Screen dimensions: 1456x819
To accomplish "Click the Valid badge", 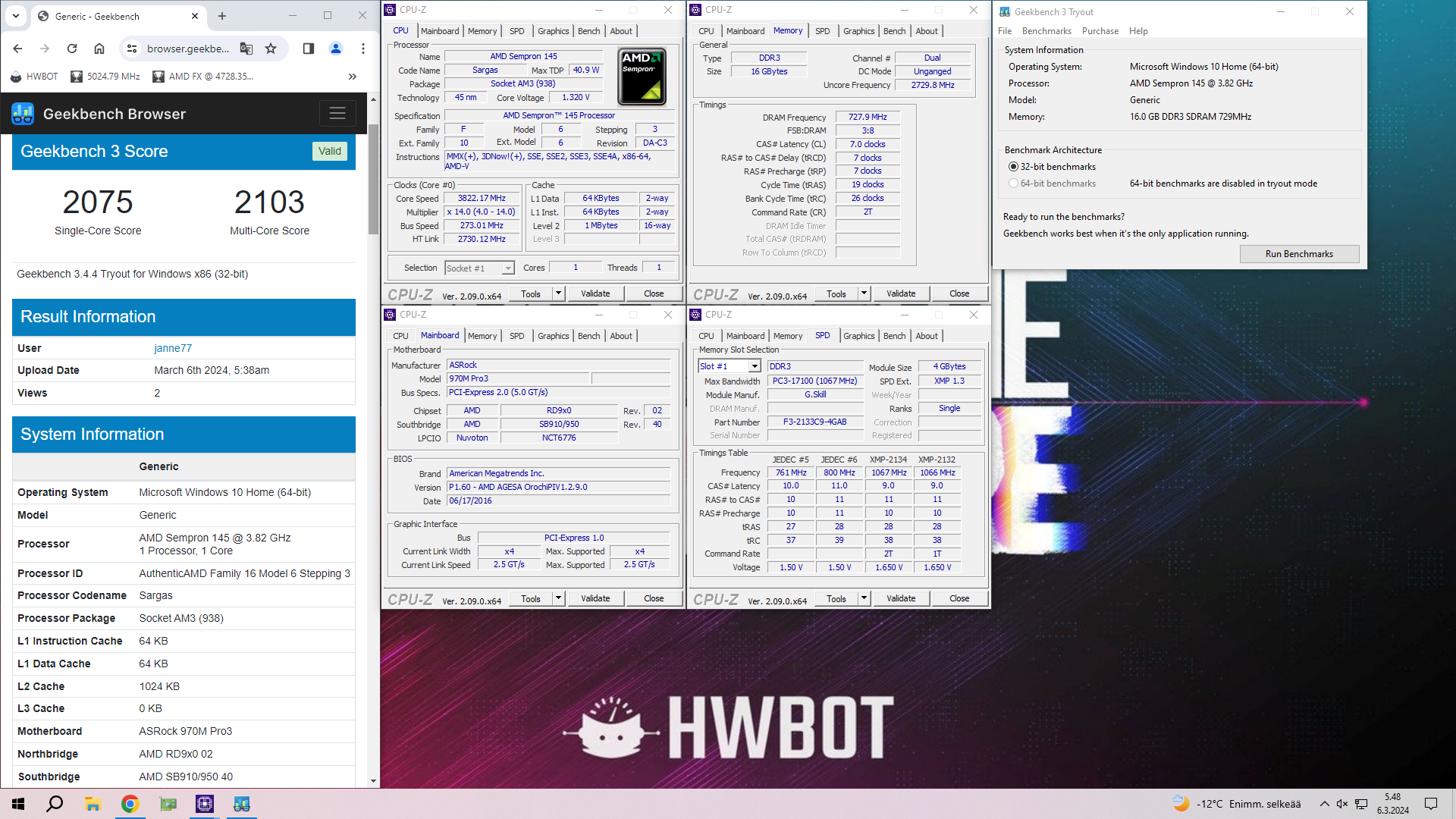I will (330, 151).
